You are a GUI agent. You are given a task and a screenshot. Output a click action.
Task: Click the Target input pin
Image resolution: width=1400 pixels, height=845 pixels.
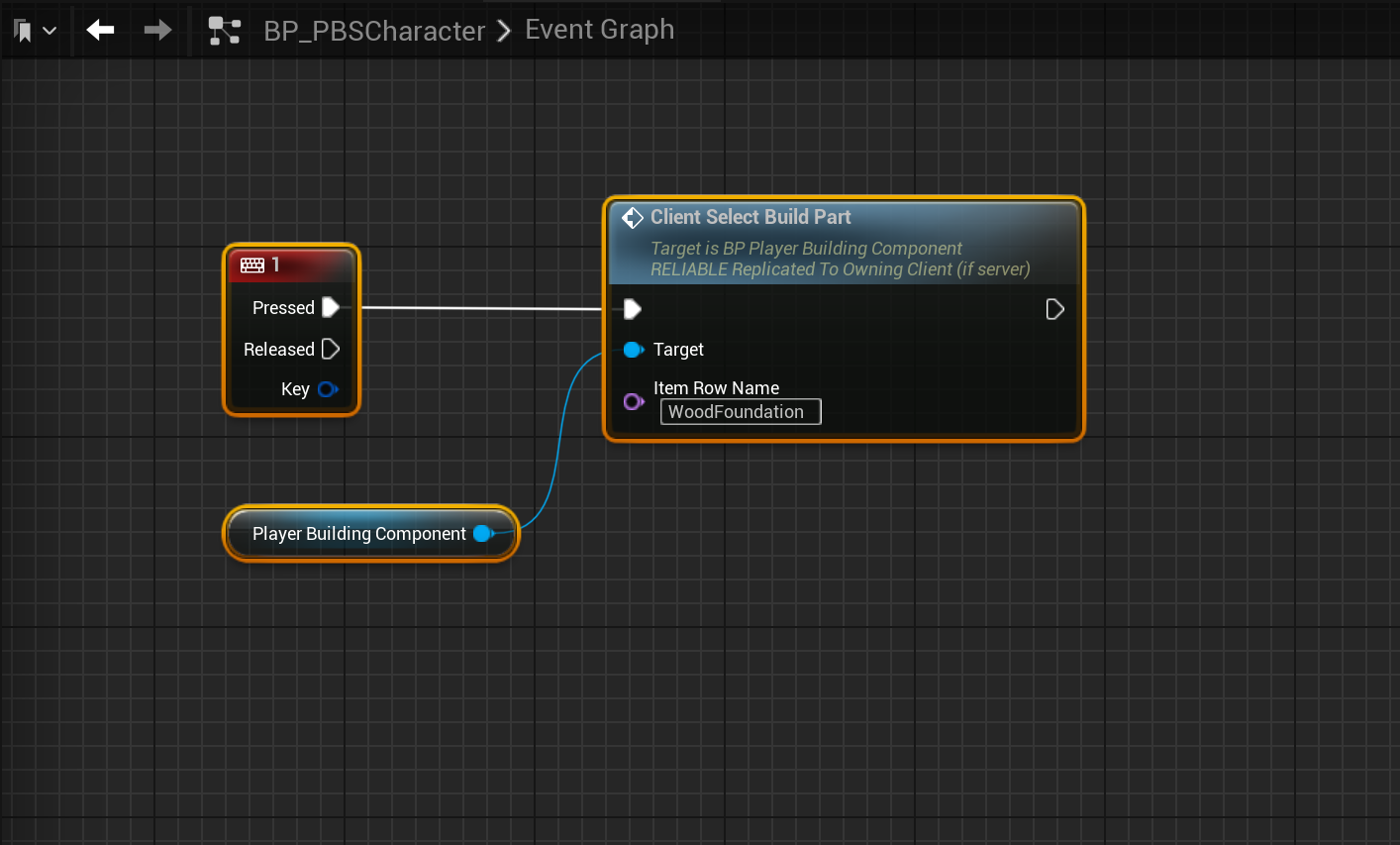[x=633, y=350]
